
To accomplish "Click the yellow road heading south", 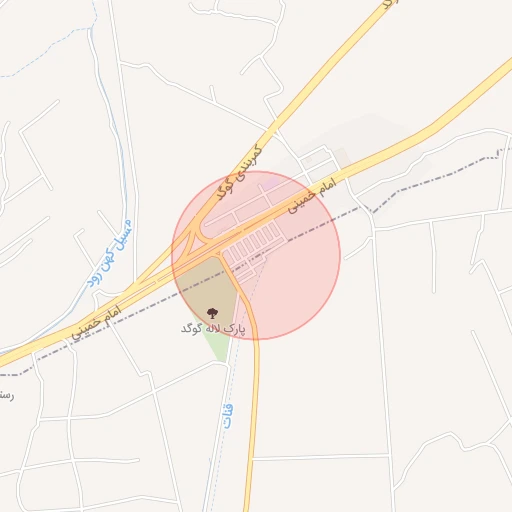I will pos(252,417).
